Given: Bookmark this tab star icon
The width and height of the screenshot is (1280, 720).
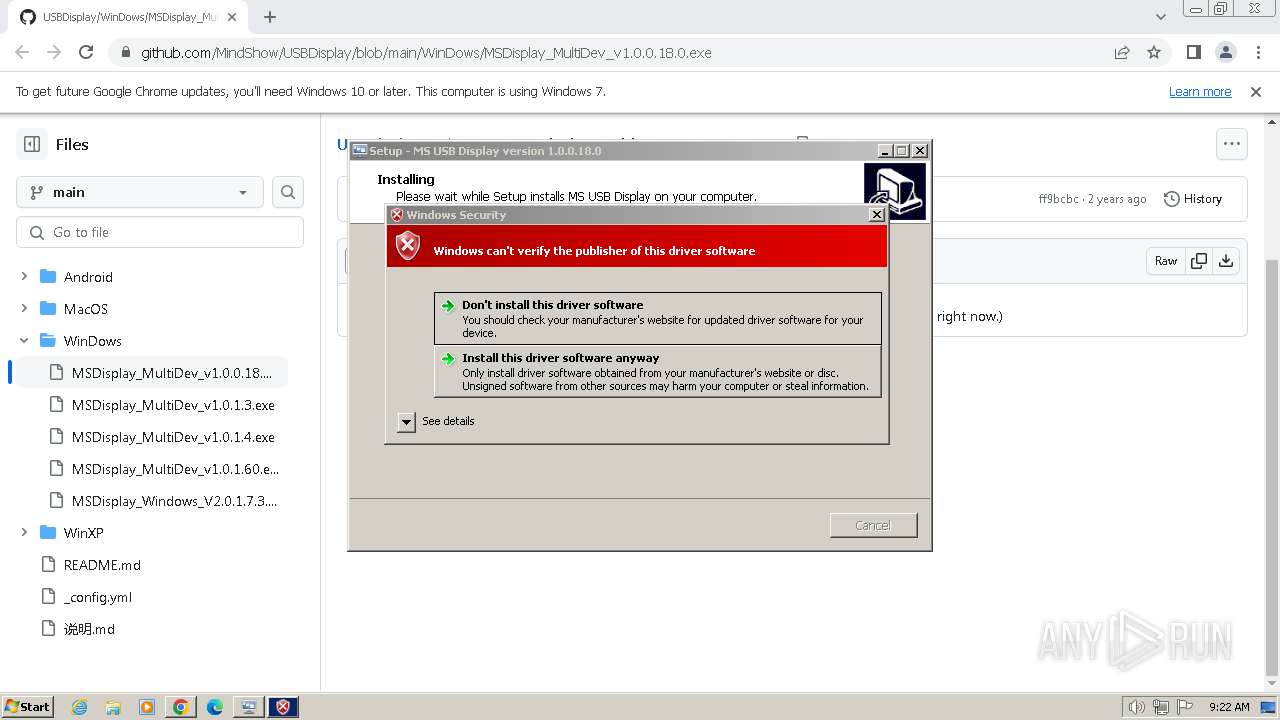Looking at the screenshot, I should point(1154,52).
